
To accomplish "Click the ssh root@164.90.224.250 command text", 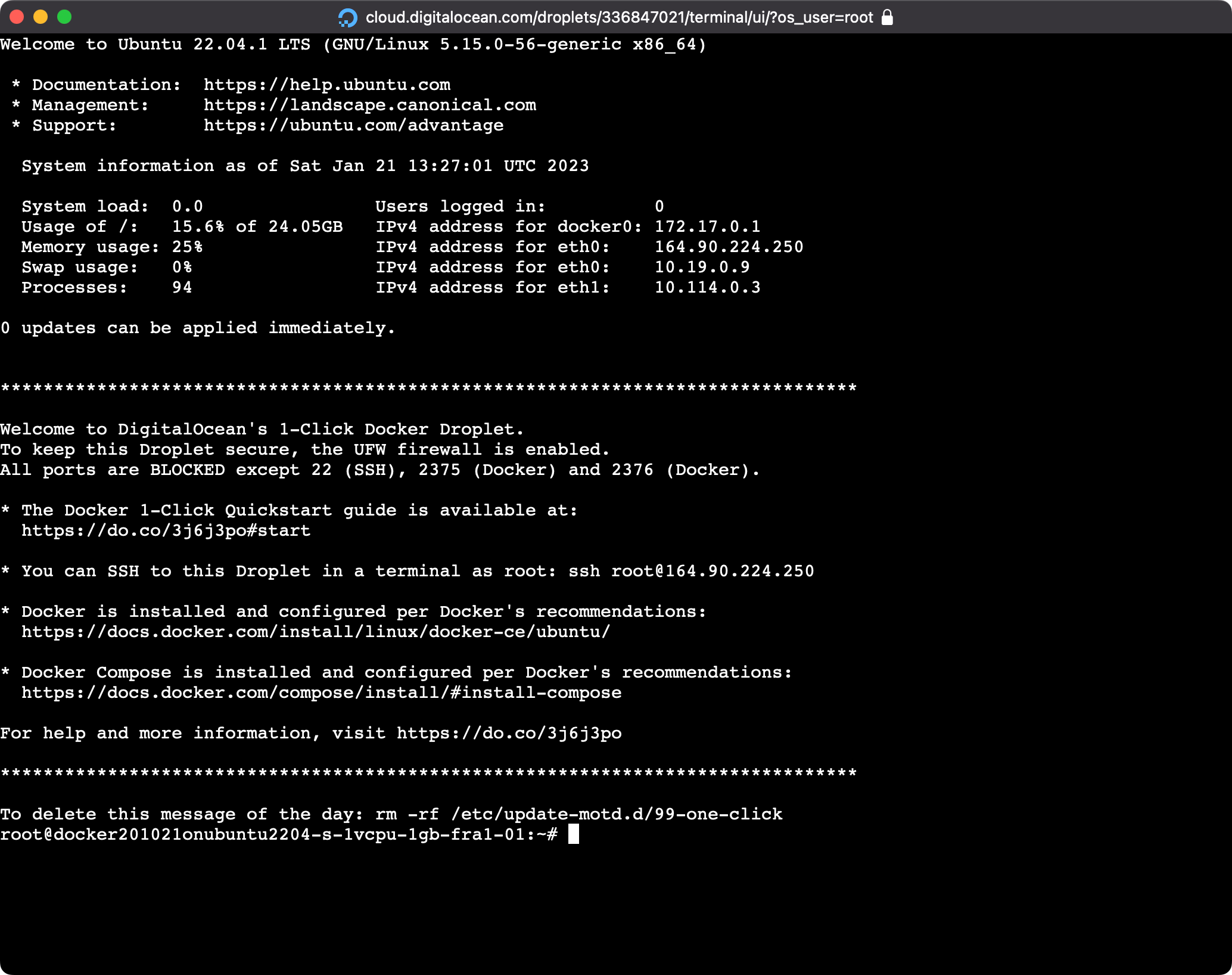I will coord(690,571).
